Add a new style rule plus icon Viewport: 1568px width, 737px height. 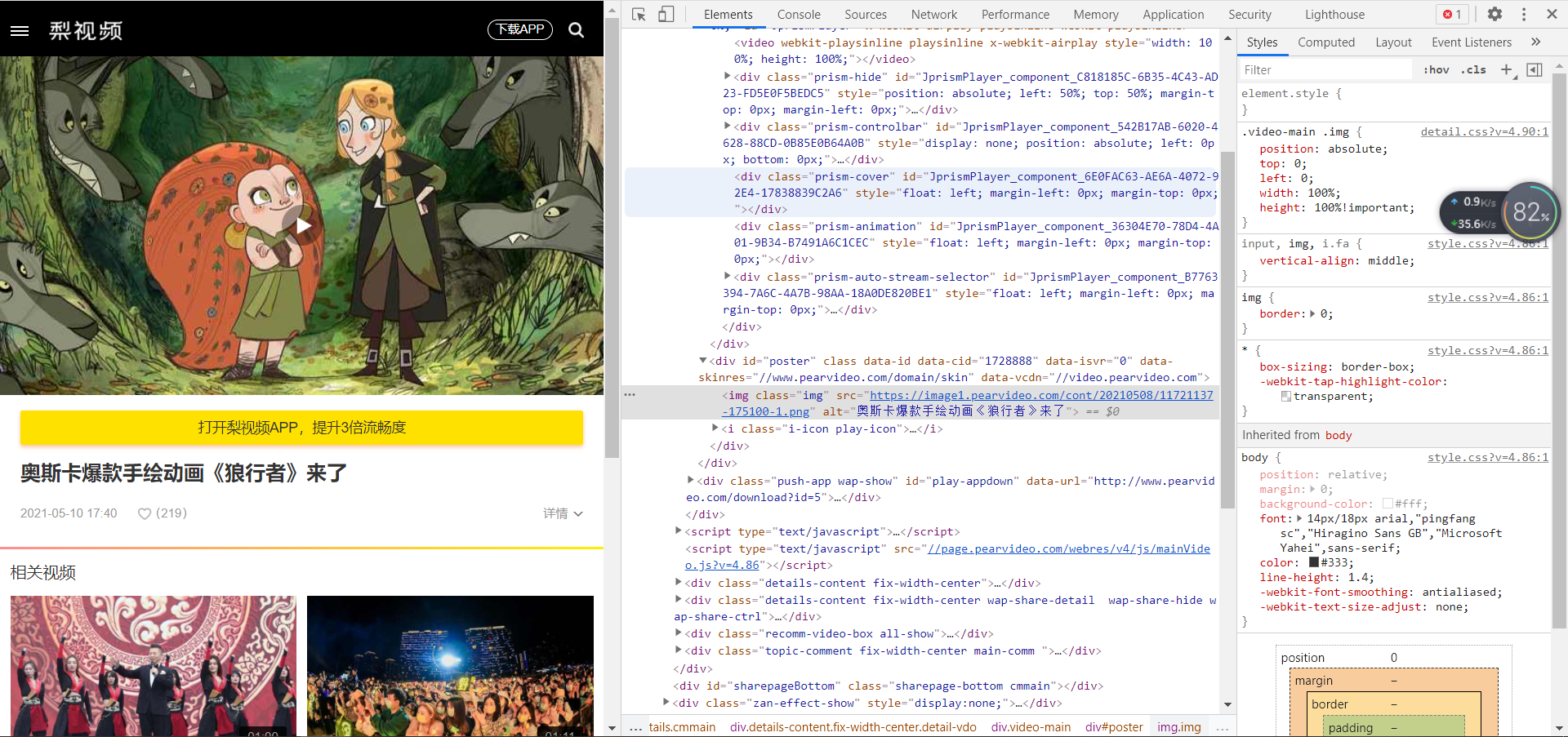pos(1507,70)
